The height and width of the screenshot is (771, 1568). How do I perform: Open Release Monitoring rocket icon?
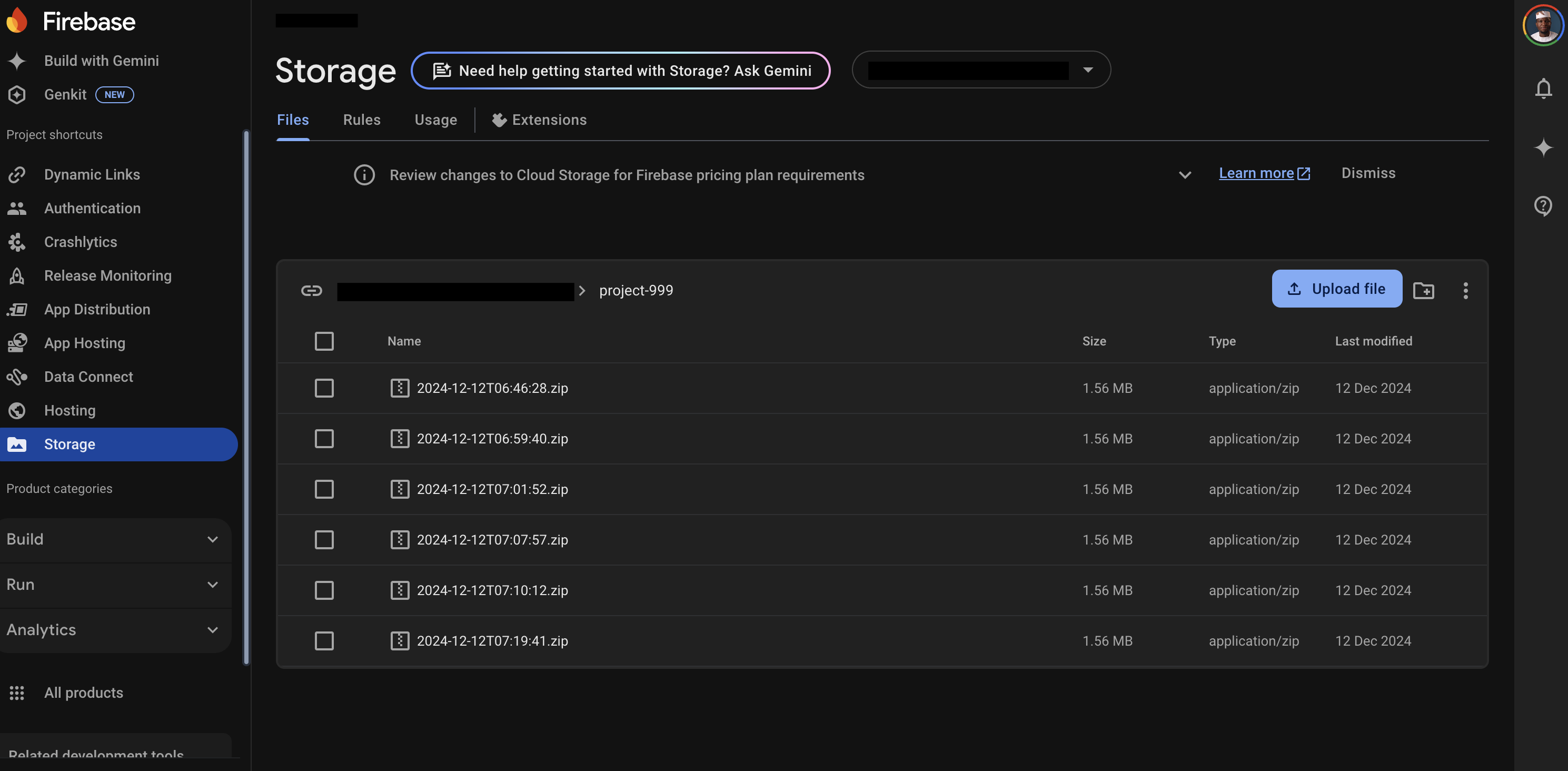[17, 276]
